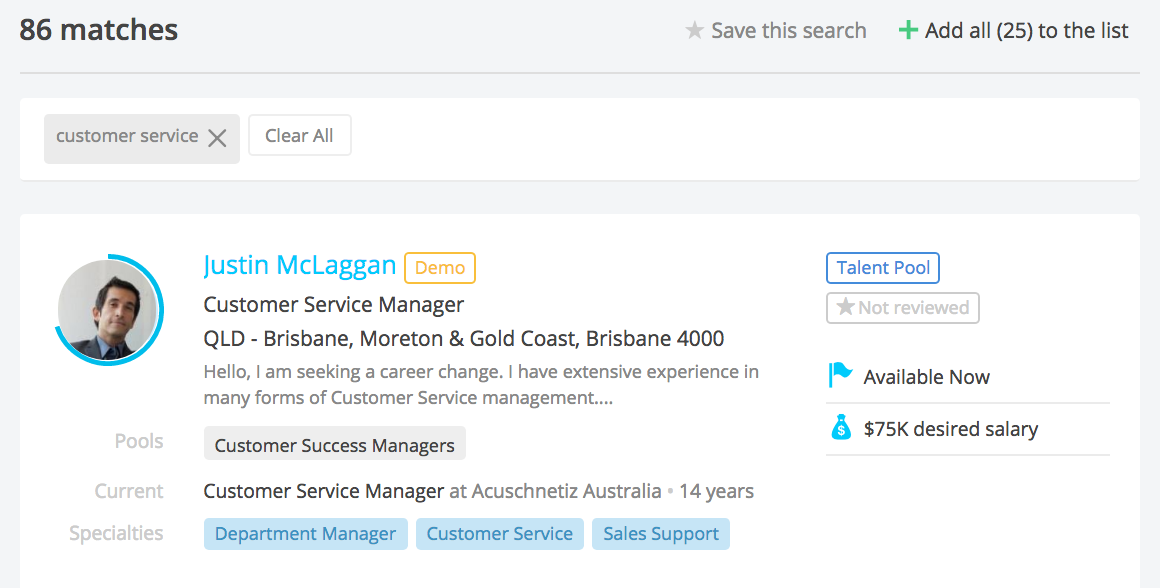The width and height of the screenshot is (1160, 588).
Task: Open Justin McLaggan's profile name link
Action: (300, 265)
